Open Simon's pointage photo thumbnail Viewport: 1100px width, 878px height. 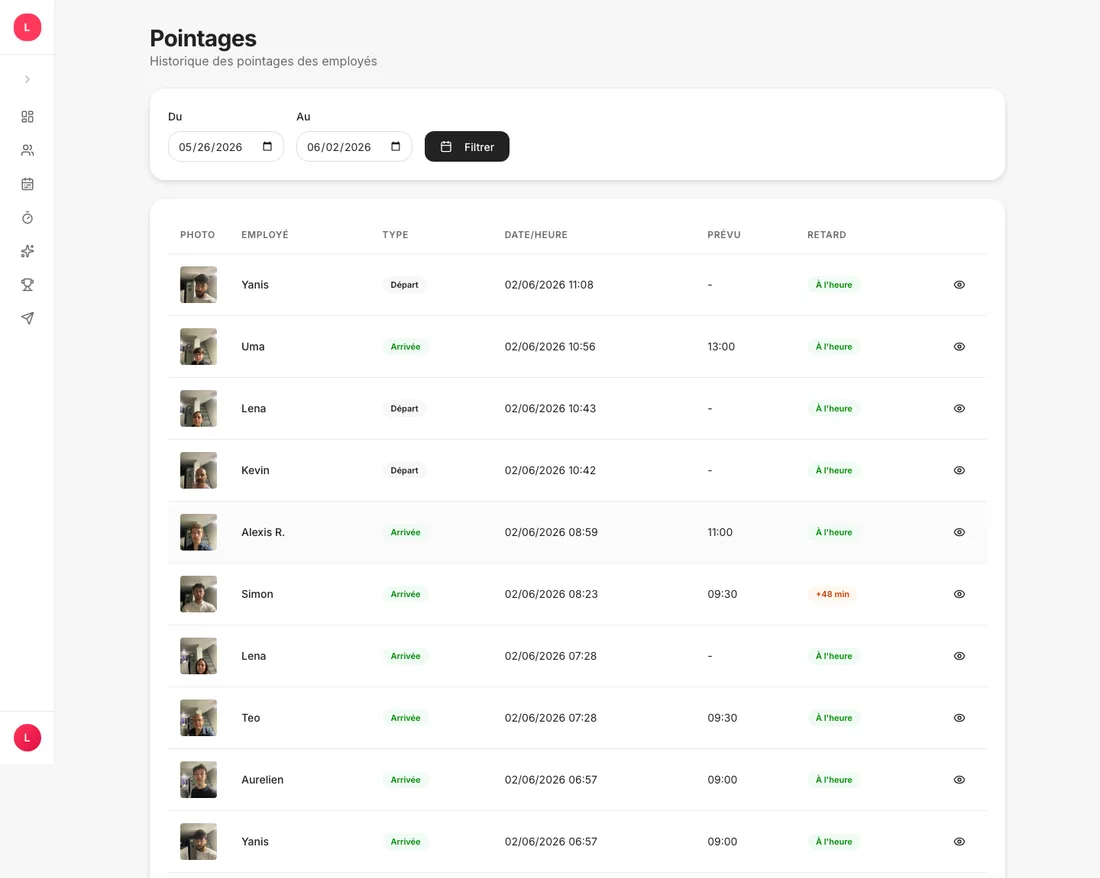(199, 594)
